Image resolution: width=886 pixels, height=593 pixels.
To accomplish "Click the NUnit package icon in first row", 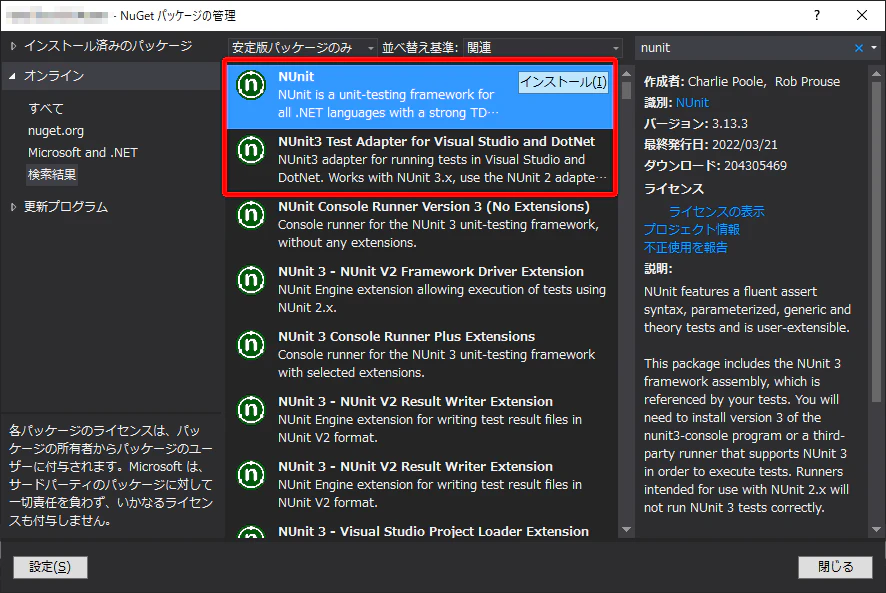I will click(x=251, y=85).
